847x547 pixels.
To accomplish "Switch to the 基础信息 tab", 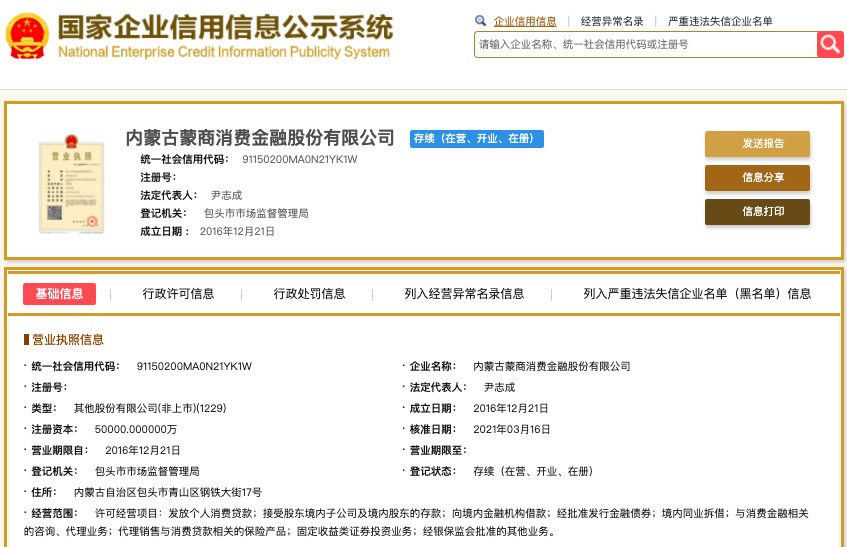I will (x=59, y=294).
